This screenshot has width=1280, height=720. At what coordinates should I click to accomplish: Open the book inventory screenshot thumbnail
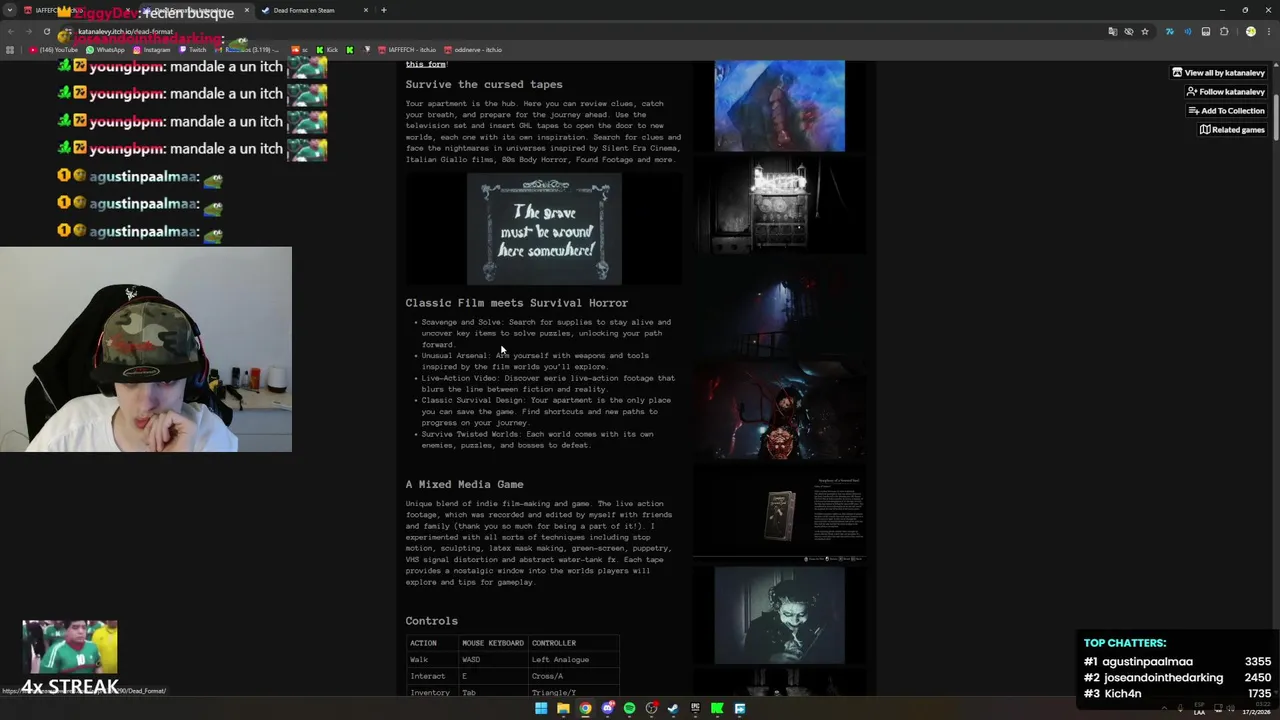(x=779, y=515)
